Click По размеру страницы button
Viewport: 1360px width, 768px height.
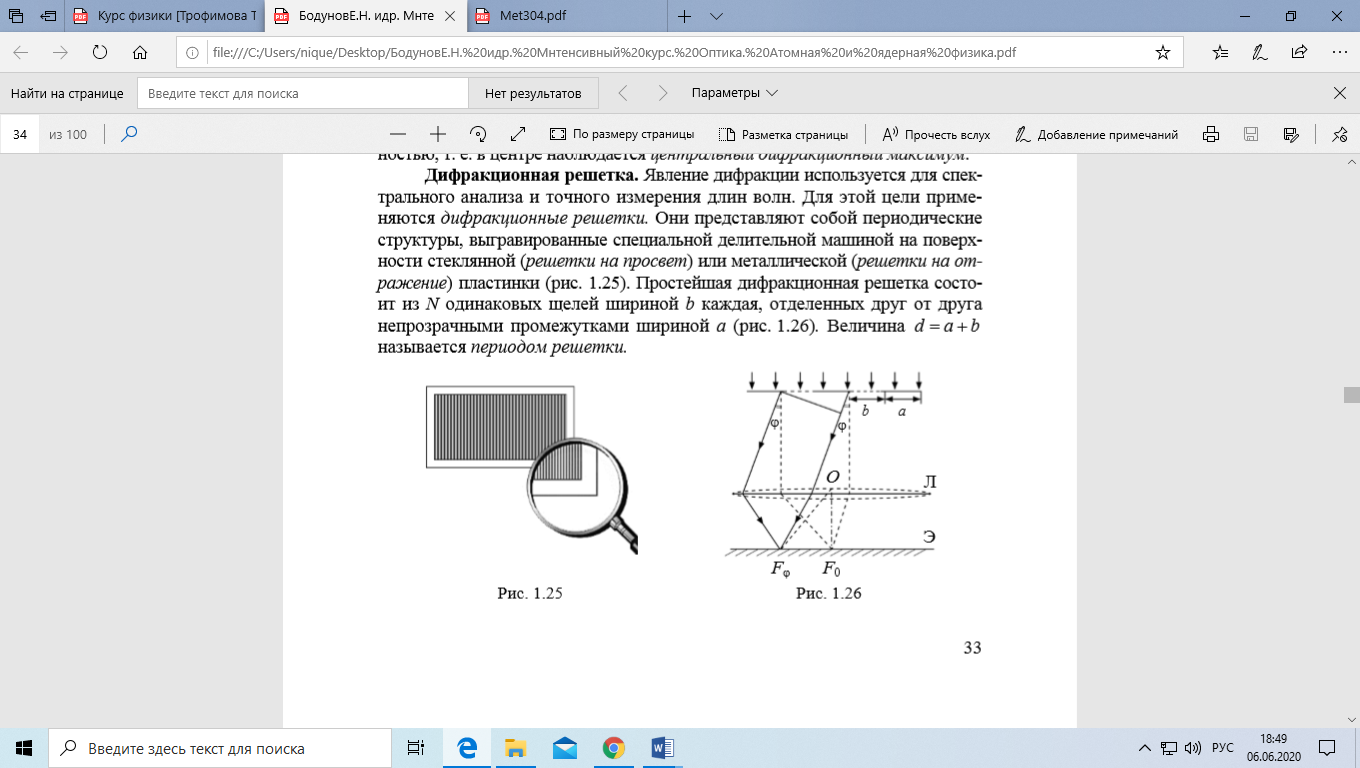[622, 134]
